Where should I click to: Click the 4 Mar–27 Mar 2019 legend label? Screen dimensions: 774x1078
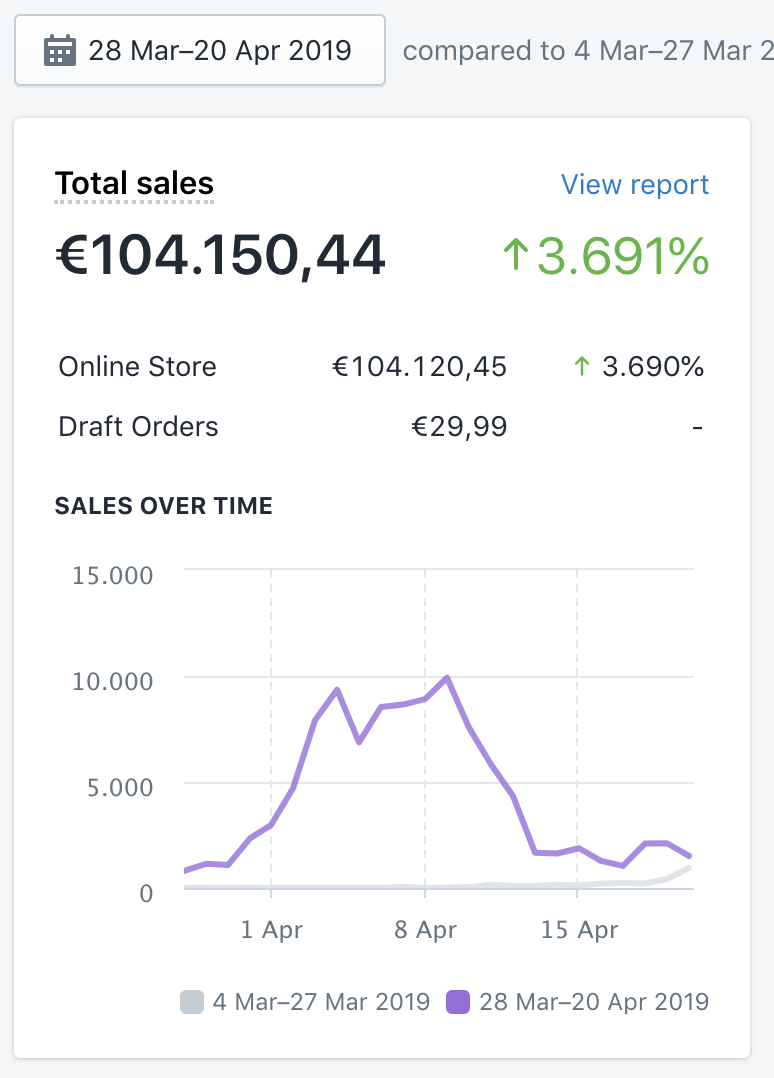321,1002
